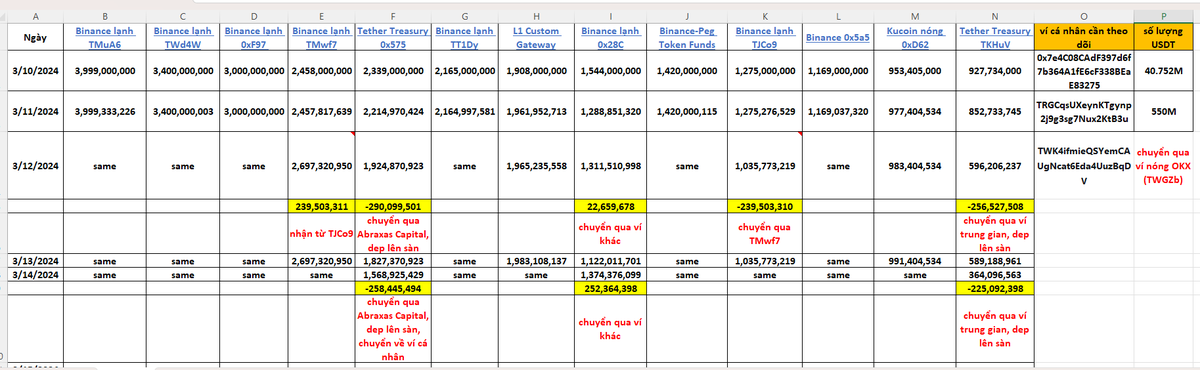
Task: Select cell with value 1,275,276,529
Action: point(764,112)
